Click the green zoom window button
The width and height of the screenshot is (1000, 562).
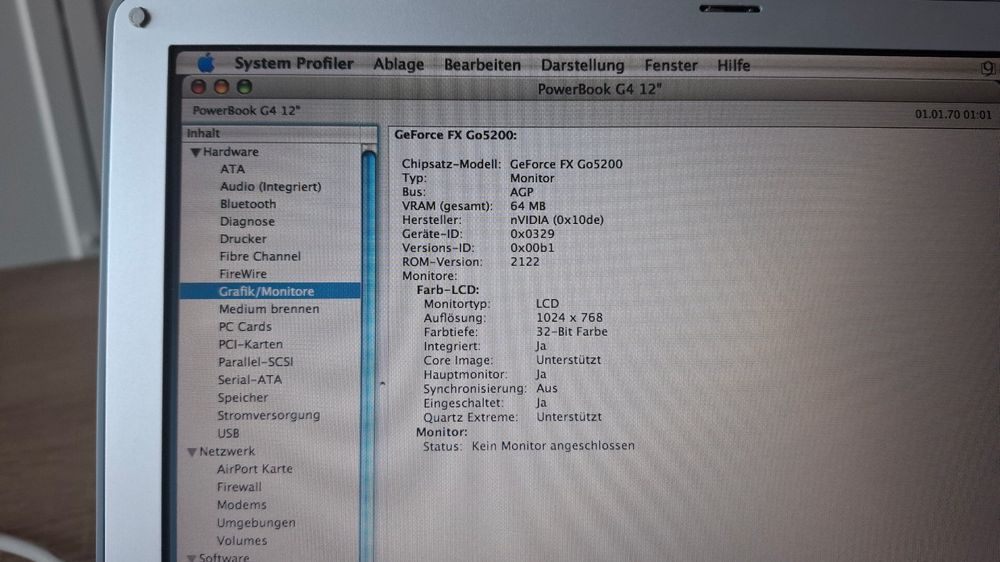pyautogui.click(x=244, y=87)
